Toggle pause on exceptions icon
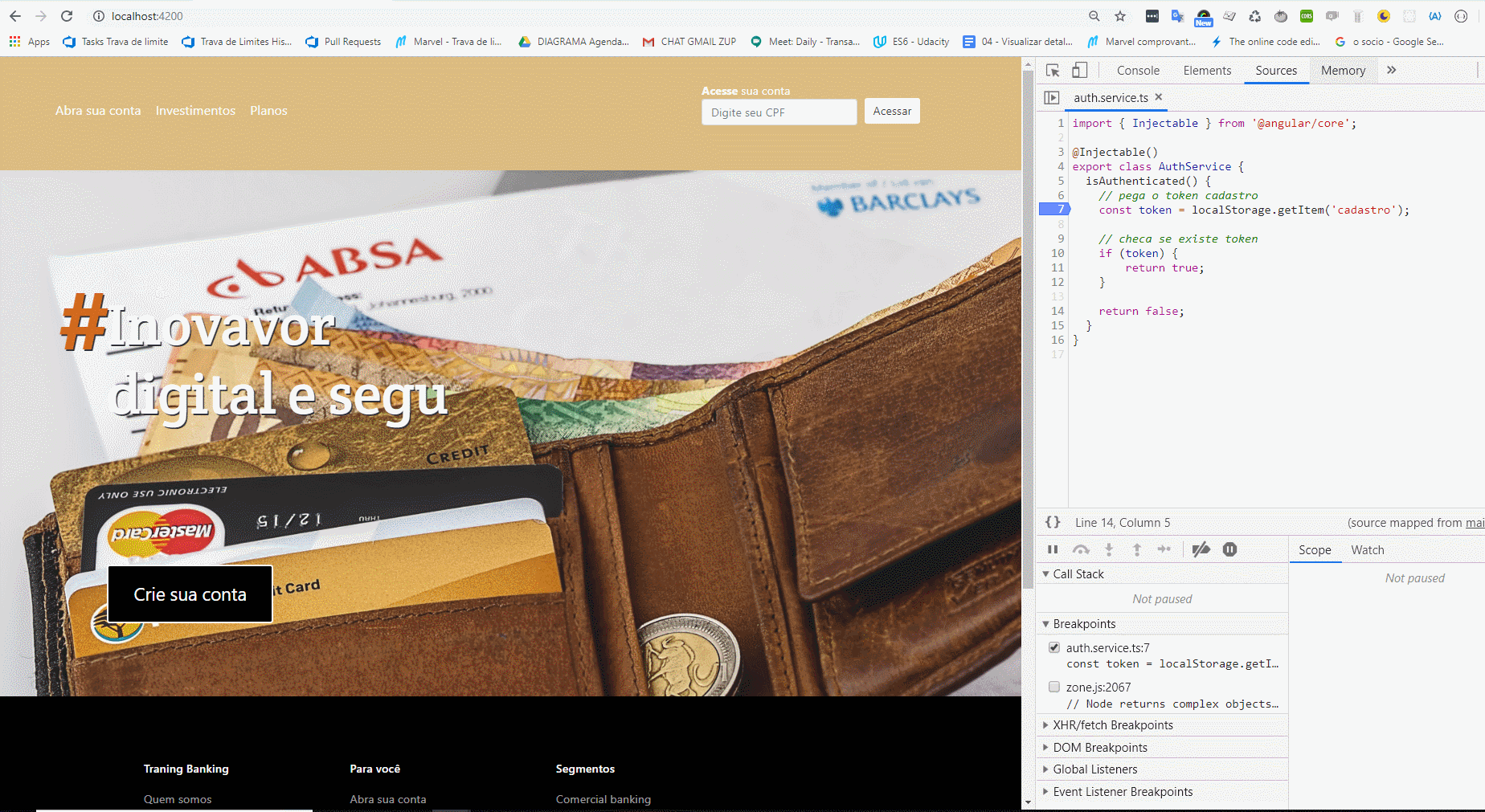 pos(1229,549)
